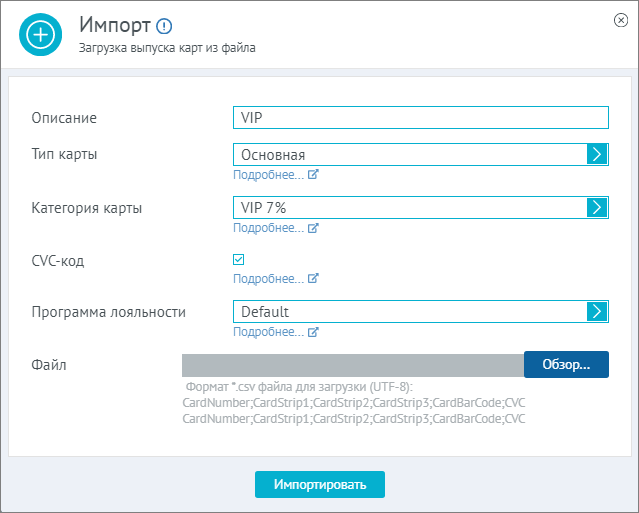639x513 pixels.
Task: Click the round plus icon in header
Action: click(40, 35)
